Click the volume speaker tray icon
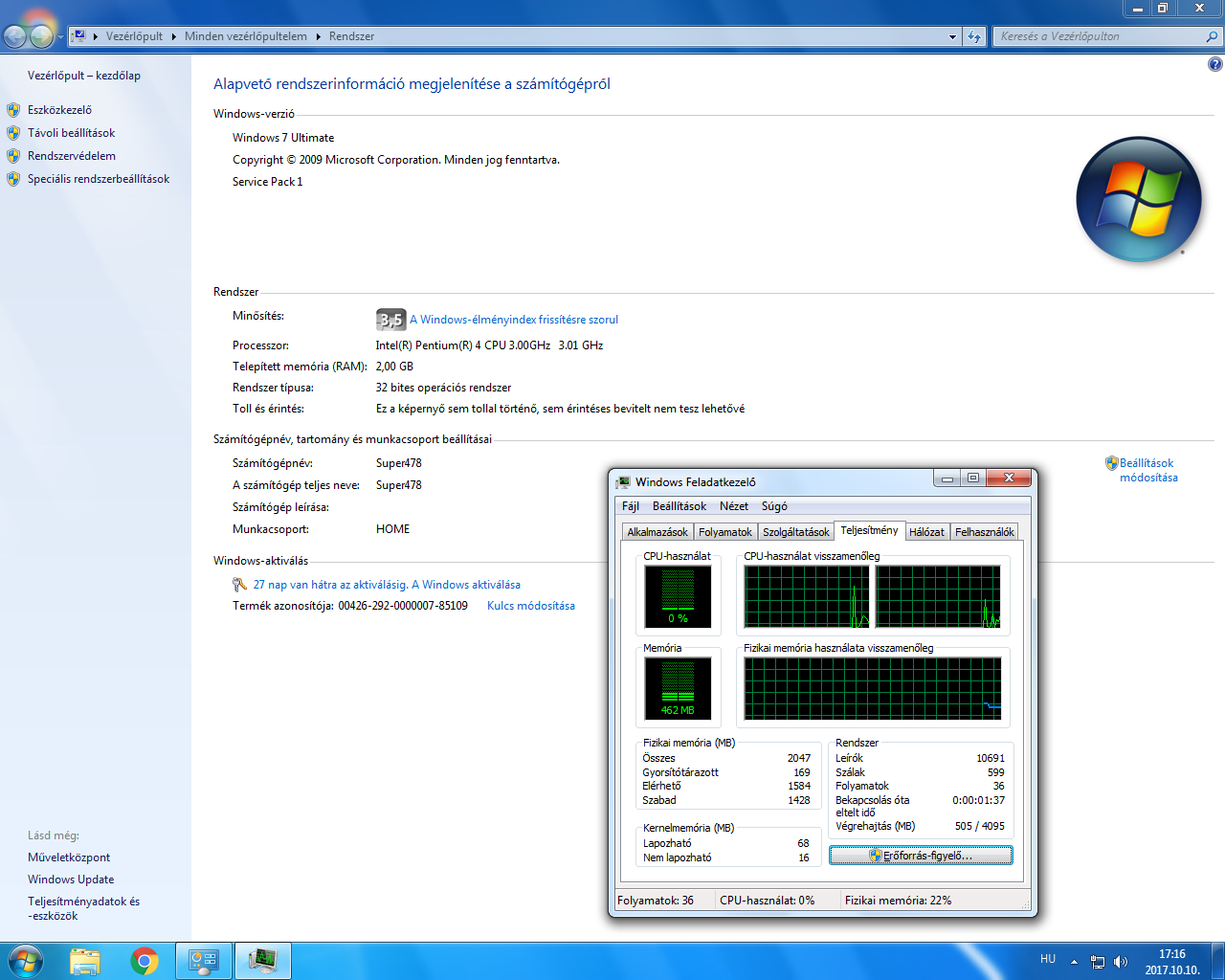Screen dimensions: 1225x980 (1121, 961)
